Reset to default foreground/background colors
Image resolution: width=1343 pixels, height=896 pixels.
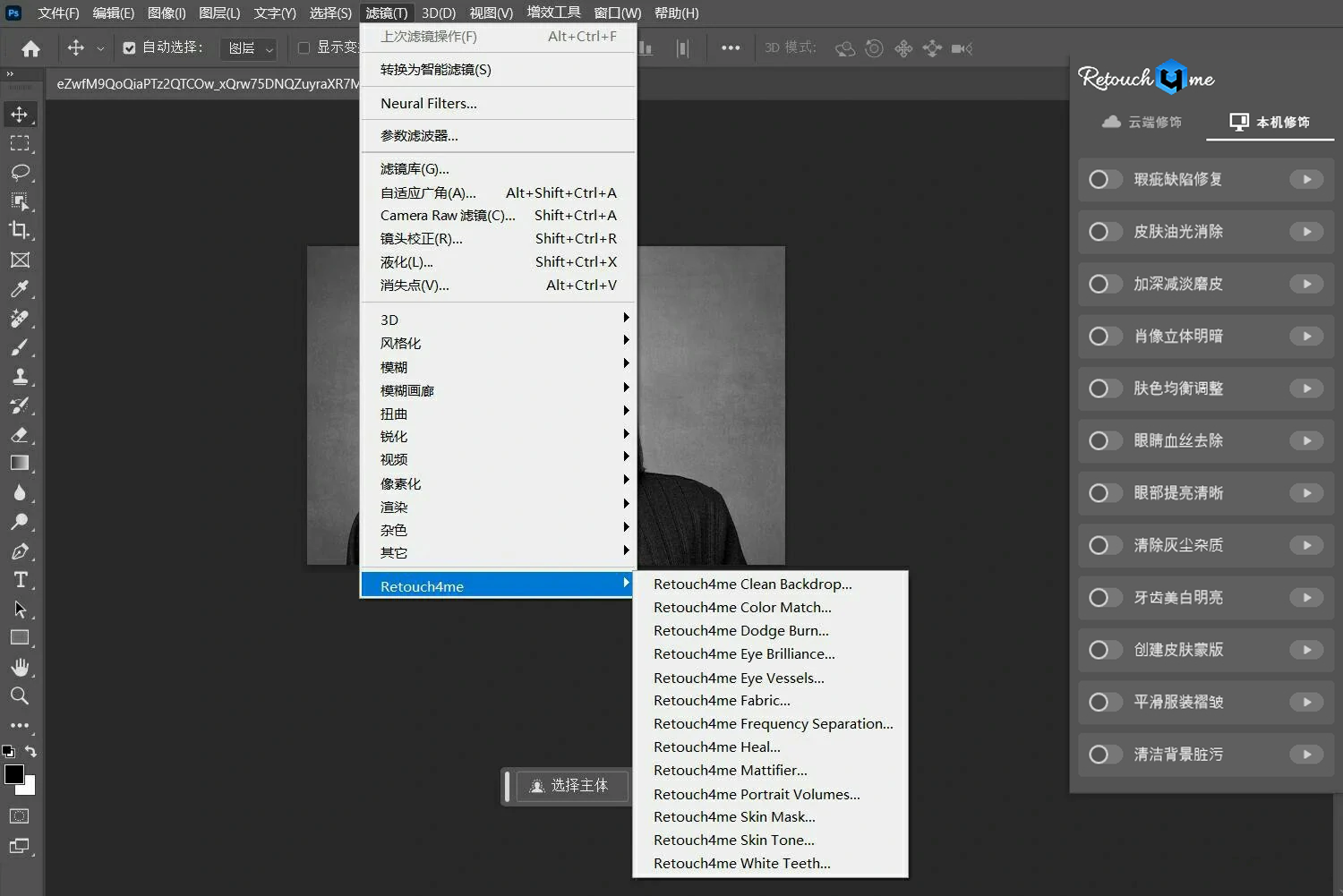coord(8,752)
